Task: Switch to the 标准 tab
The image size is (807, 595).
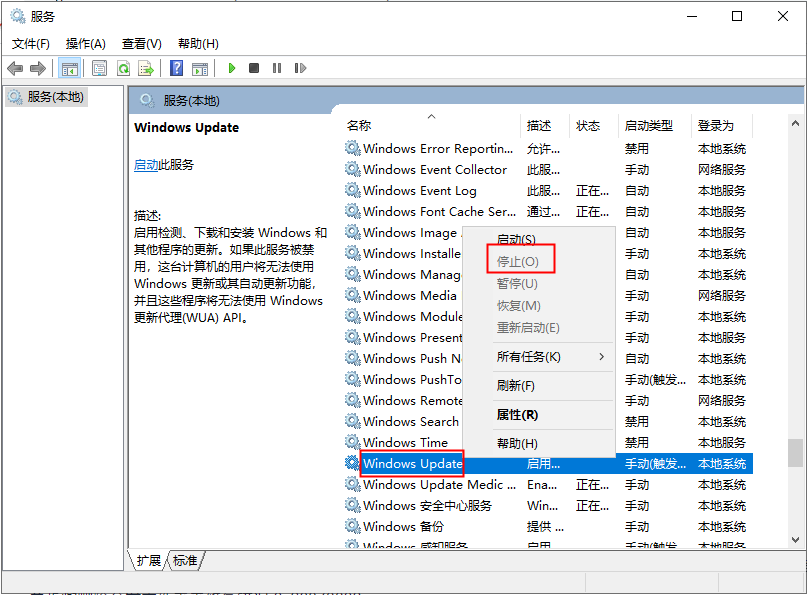Action: click(x=185, y=561)
